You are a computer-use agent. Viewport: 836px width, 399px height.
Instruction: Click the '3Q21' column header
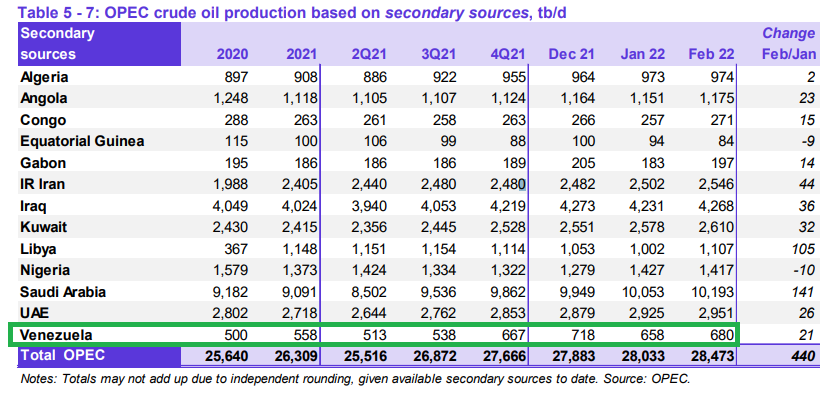pyautogui.click(x=438, y=54)
